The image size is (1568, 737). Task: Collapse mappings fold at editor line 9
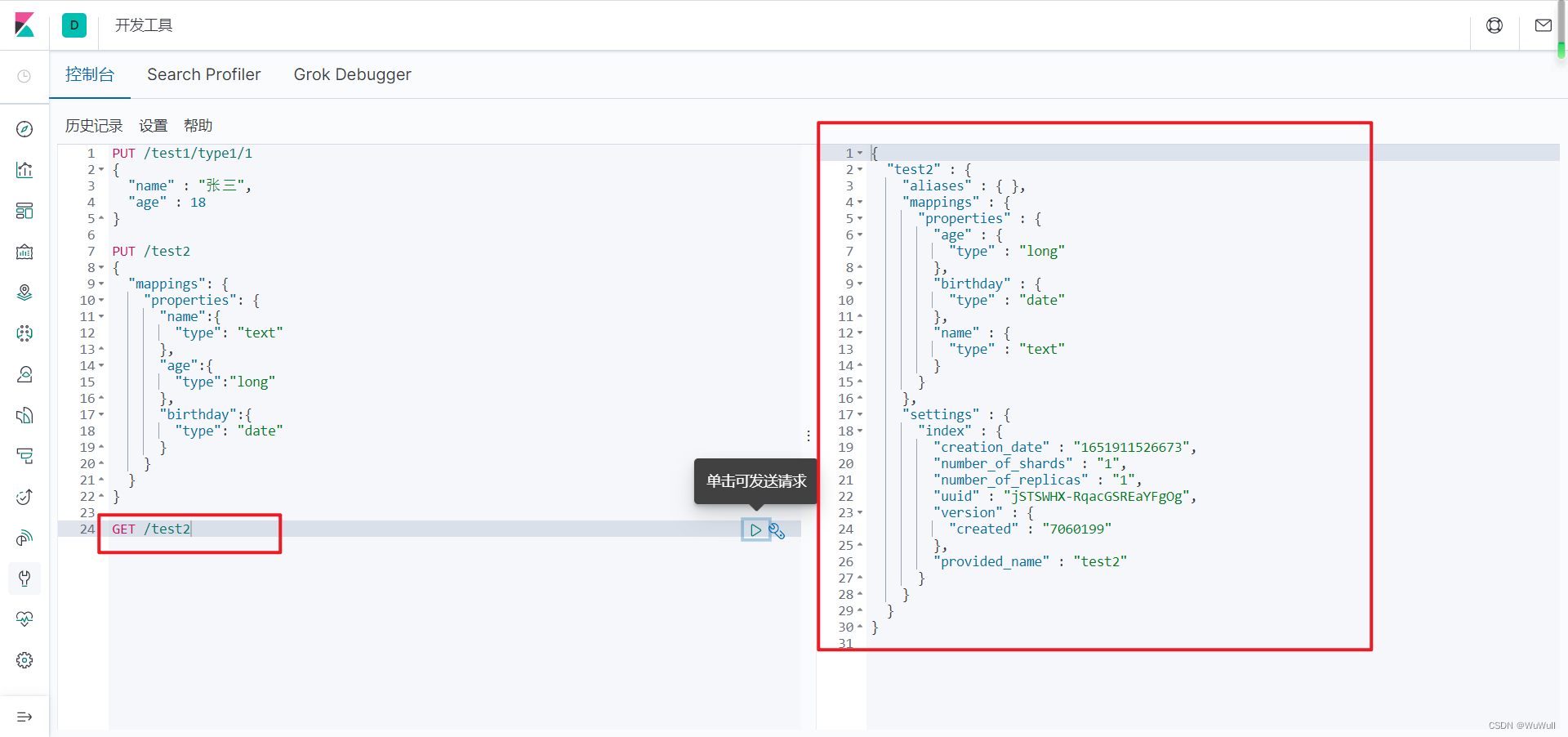pos(101,284)
